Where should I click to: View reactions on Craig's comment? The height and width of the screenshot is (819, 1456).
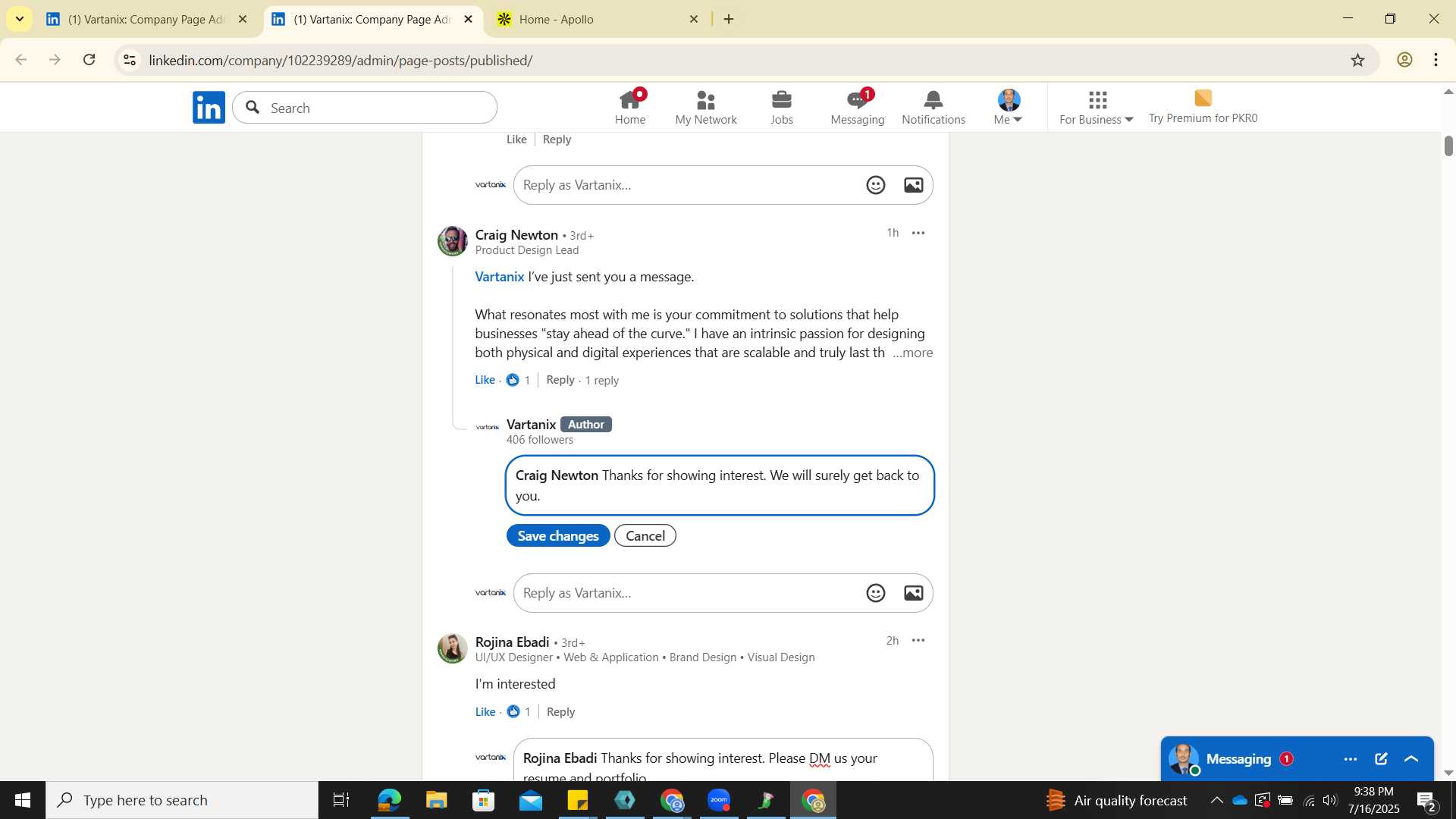coord(518,380)
